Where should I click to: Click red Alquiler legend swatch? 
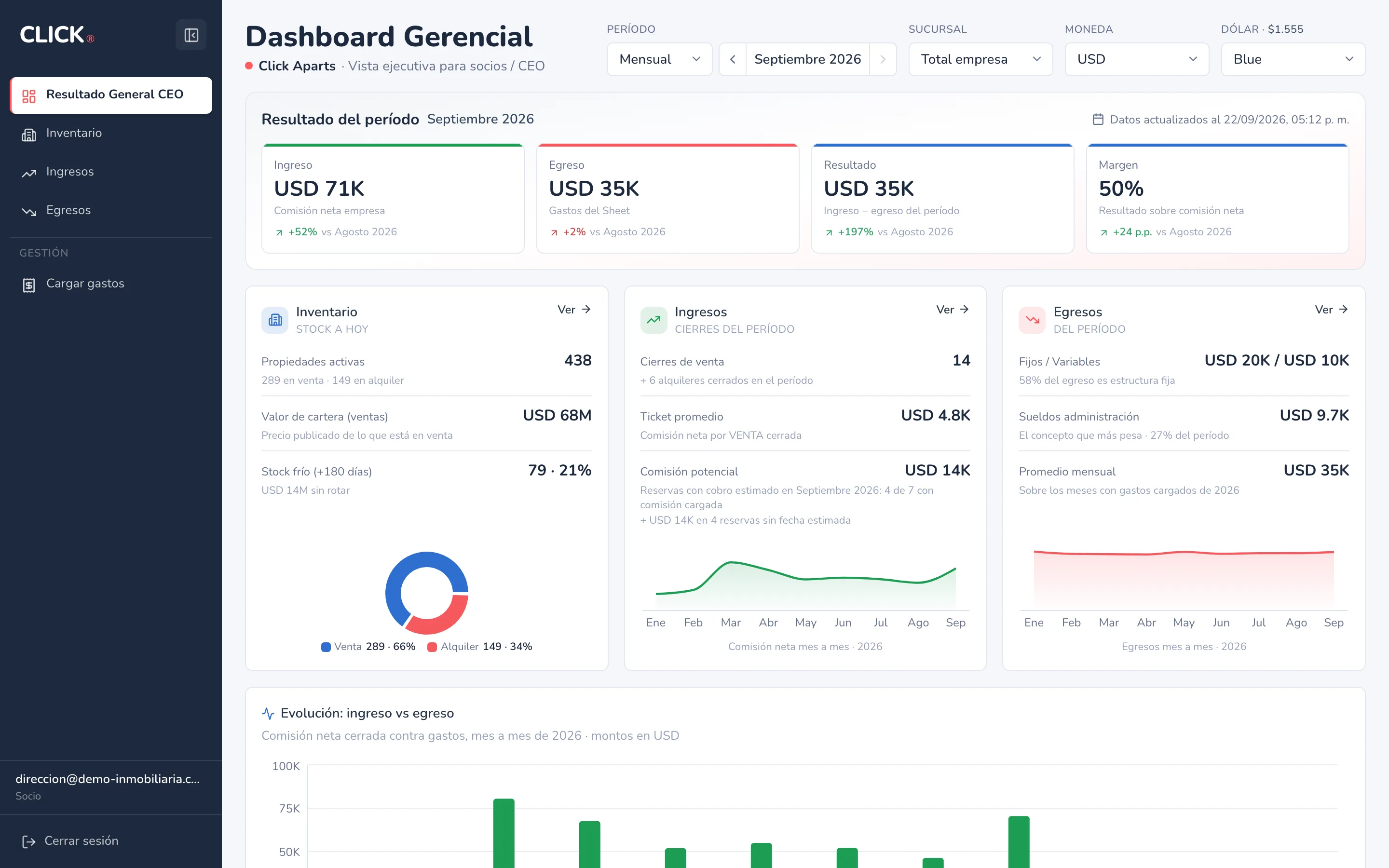point(433,647)
